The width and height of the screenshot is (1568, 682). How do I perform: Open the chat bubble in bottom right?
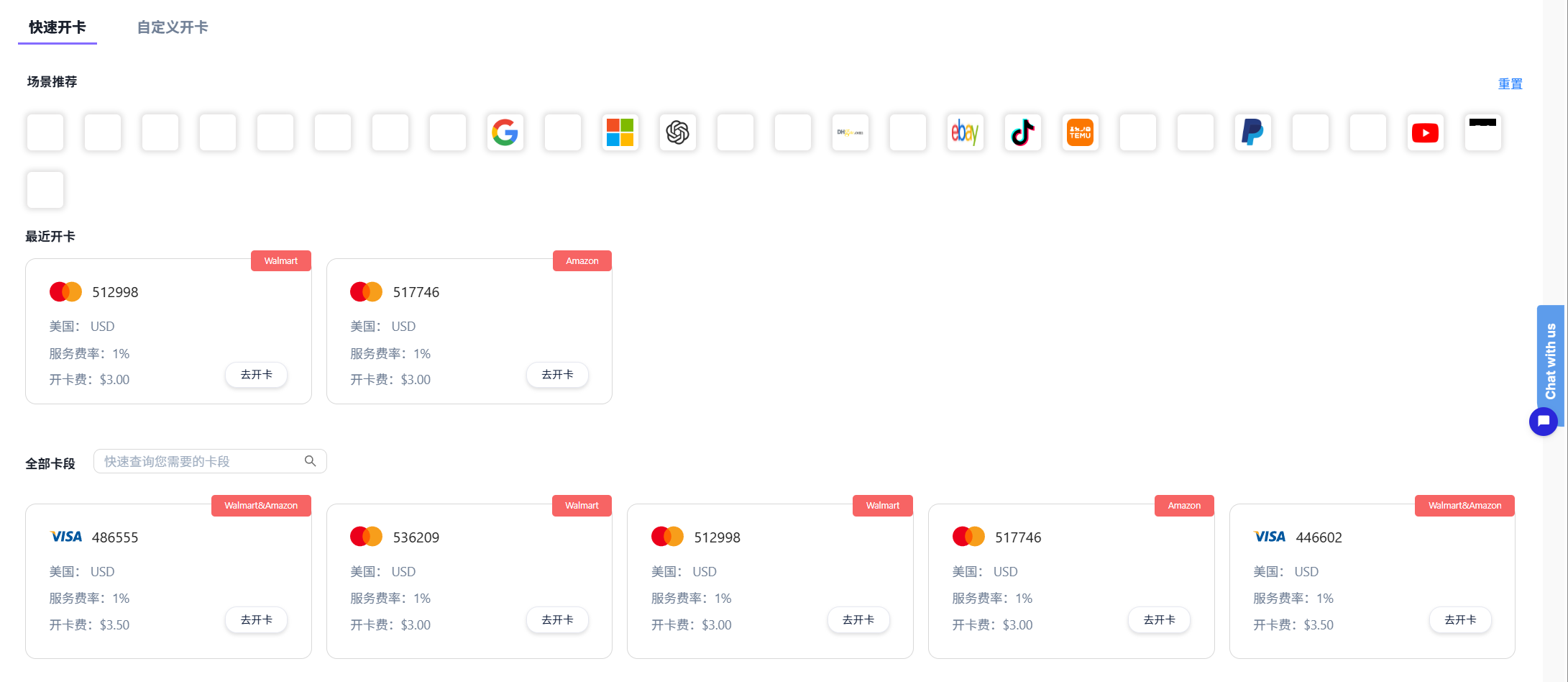[1543, 421]
